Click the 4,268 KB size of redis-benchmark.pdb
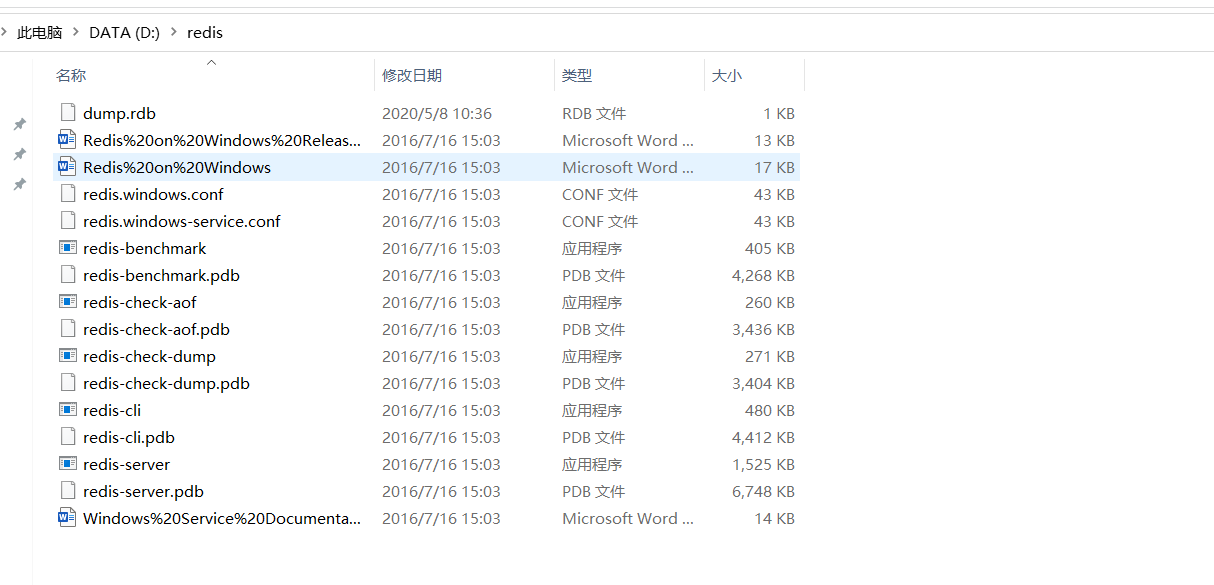 click(x=763, y=275)
